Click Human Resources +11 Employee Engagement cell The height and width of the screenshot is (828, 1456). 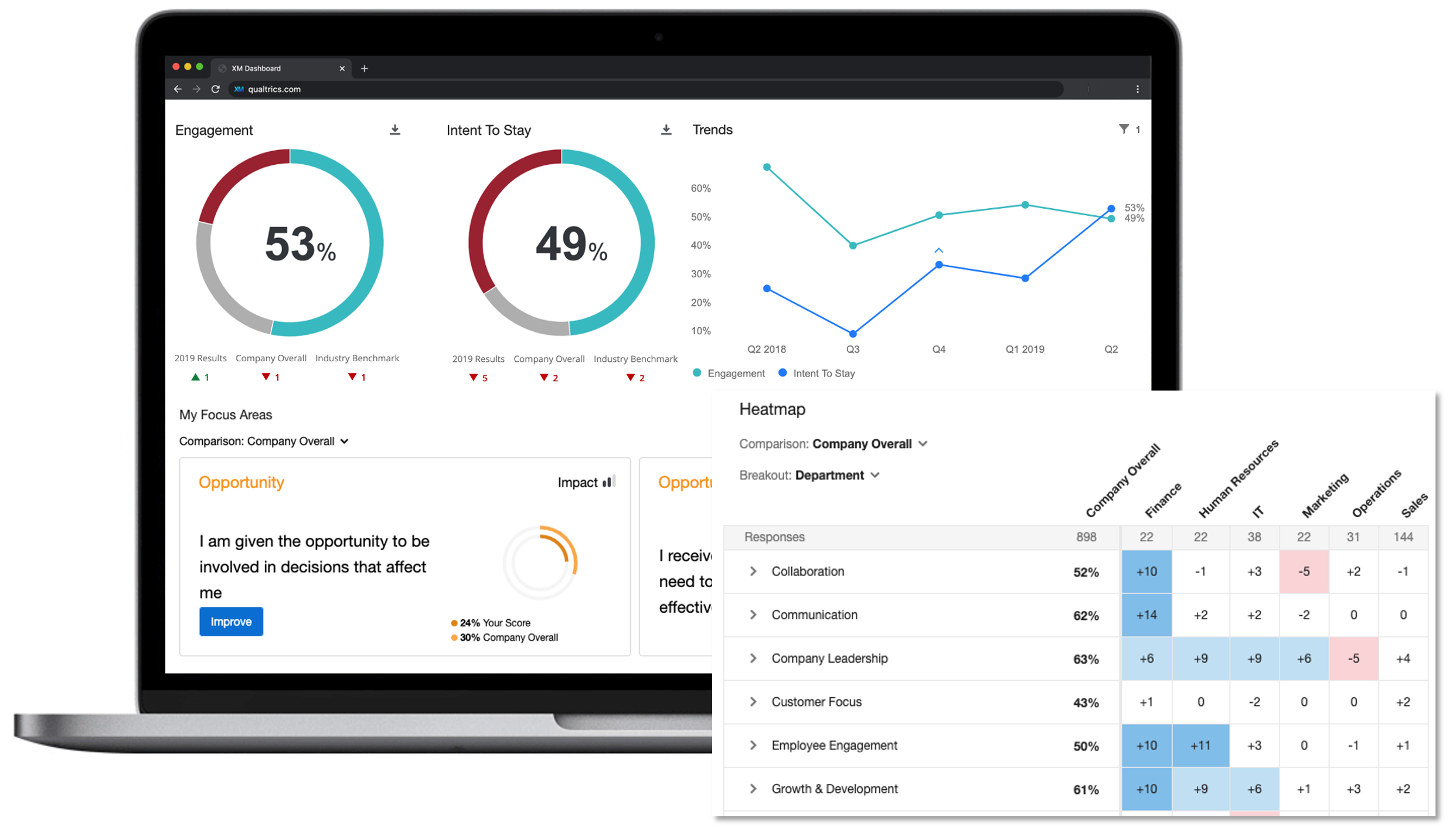coord(1200,745)
